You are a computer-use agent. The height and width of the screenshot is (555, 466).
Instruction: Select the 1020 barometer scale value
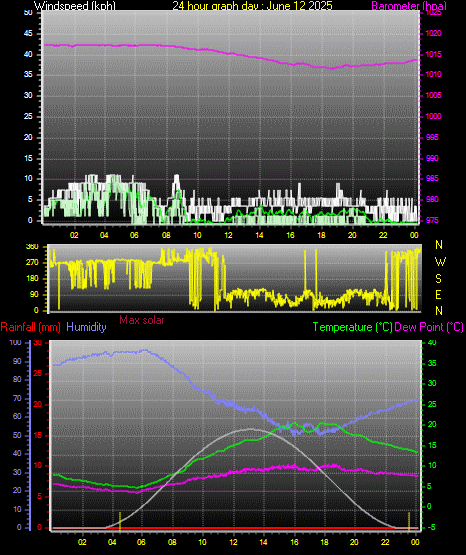pos(433,34)
